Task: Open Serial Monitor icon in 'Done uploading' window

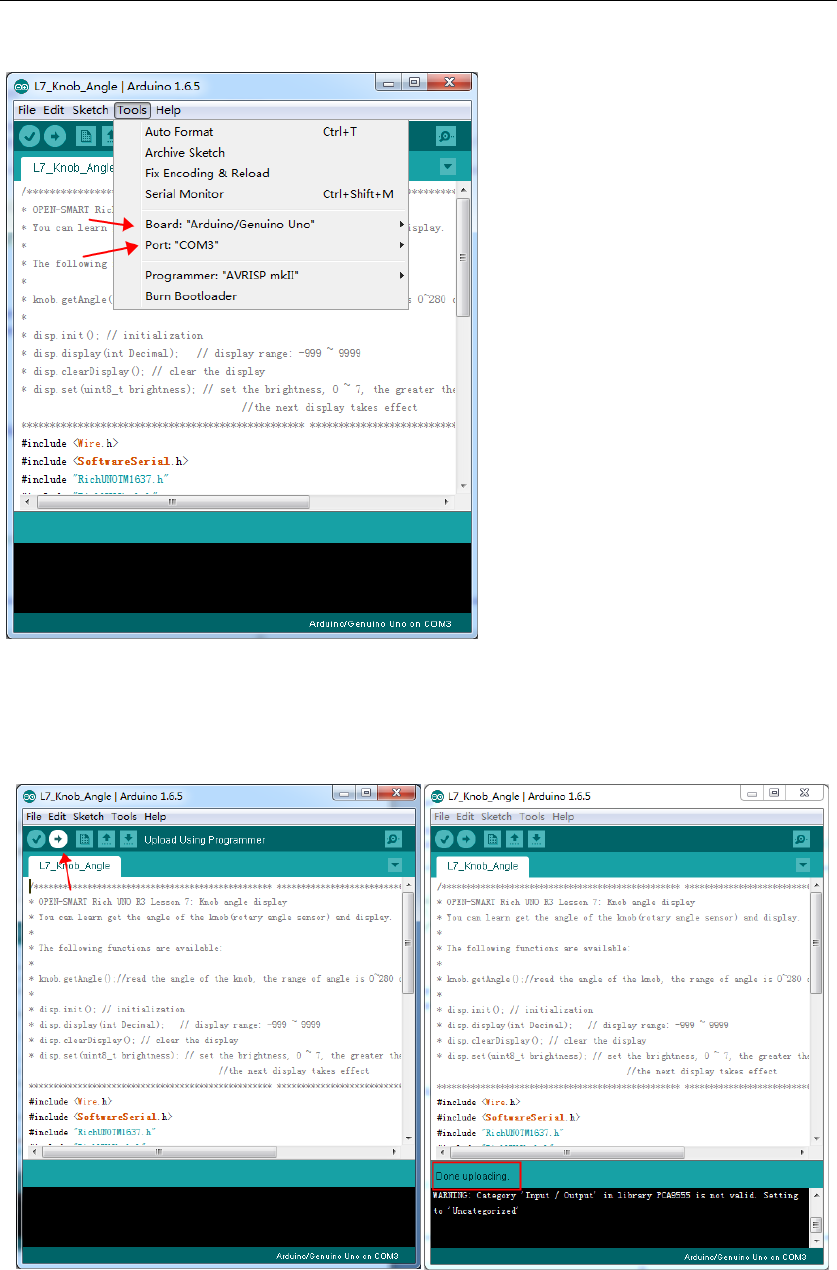Action: pyautogui.click(x=801, y=839)
